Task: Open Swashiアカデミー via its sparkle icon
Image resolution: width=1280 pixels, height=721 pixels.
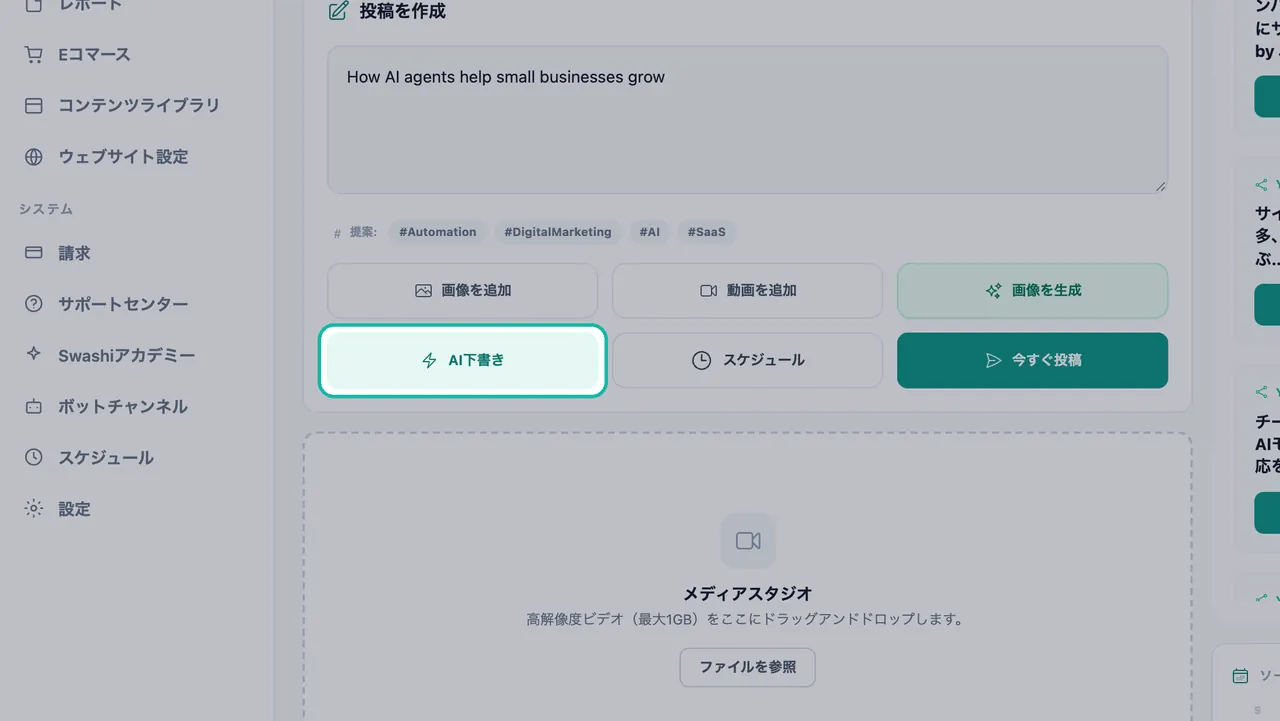Action: coord(34,355)
